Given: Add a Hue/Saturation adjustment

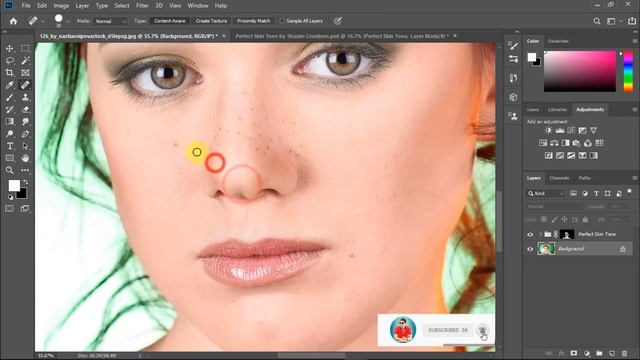Looking at the screenshot, I should (543, 143).
